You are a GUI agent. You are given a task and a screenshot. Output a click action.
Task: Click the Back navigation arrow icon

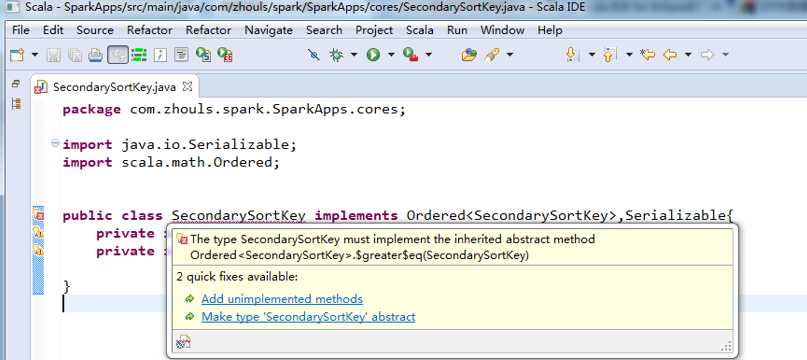click(670, 55)
